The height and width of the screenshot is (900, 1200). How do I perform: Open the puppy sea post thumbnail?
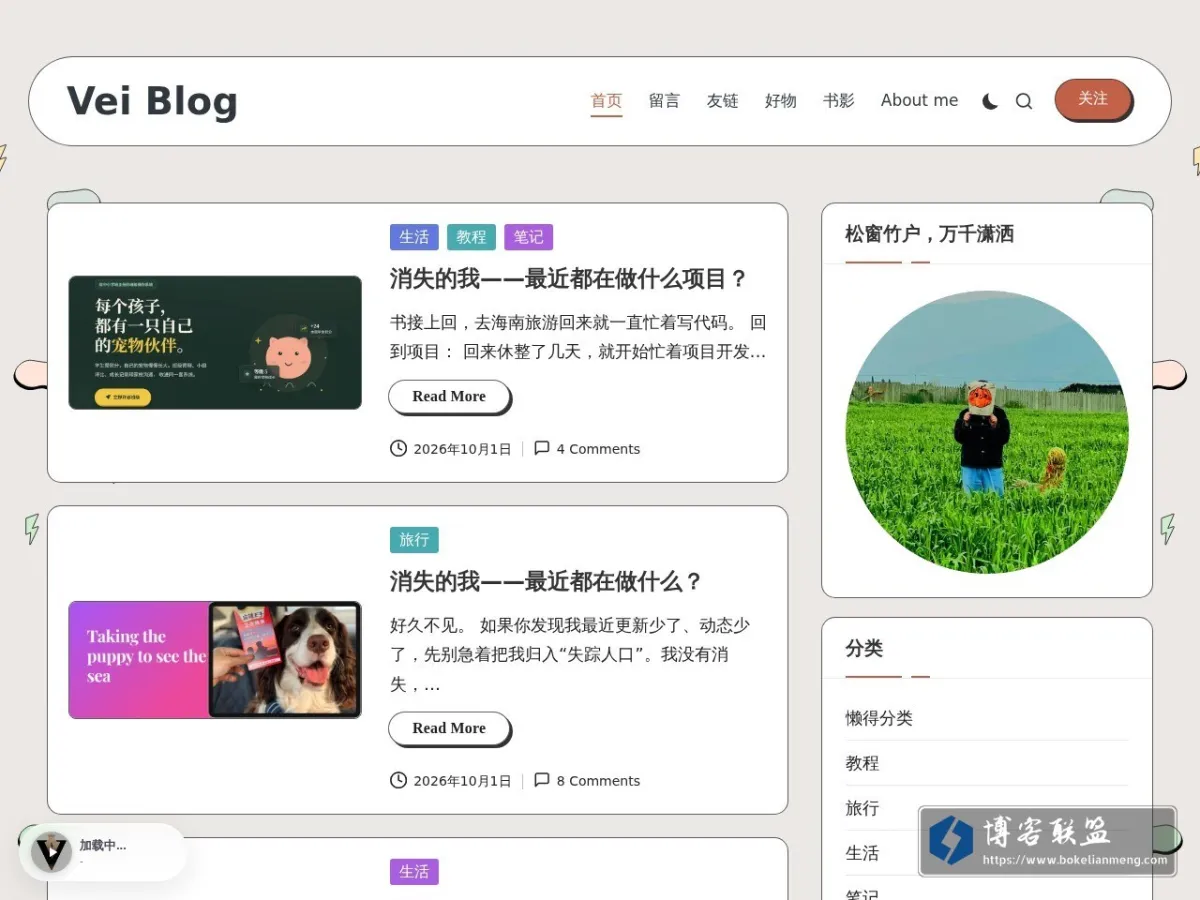point(215,660)
